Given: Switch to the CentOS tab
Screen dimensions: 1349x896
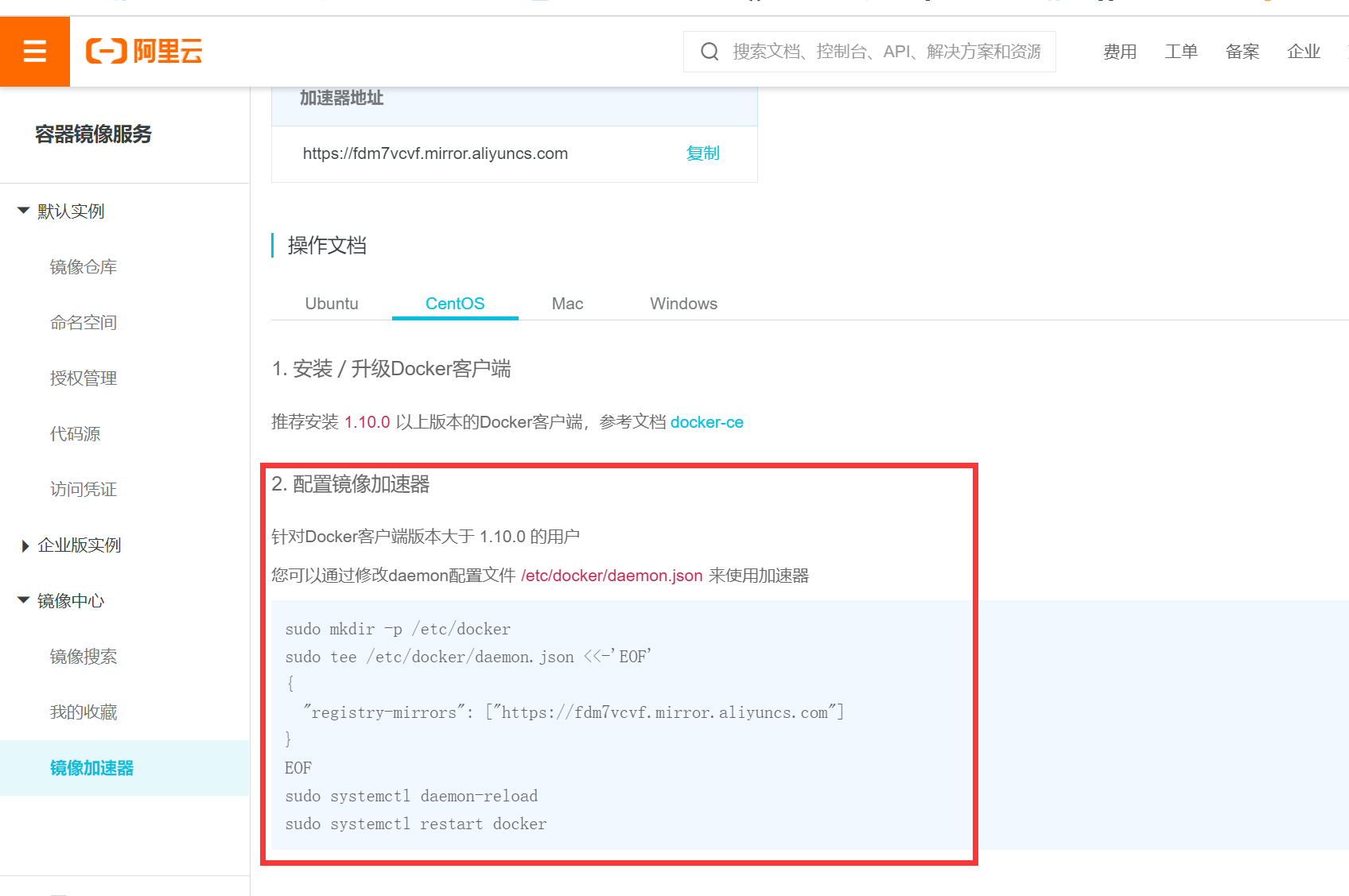Looking at the screenshot, I should 455,304.
